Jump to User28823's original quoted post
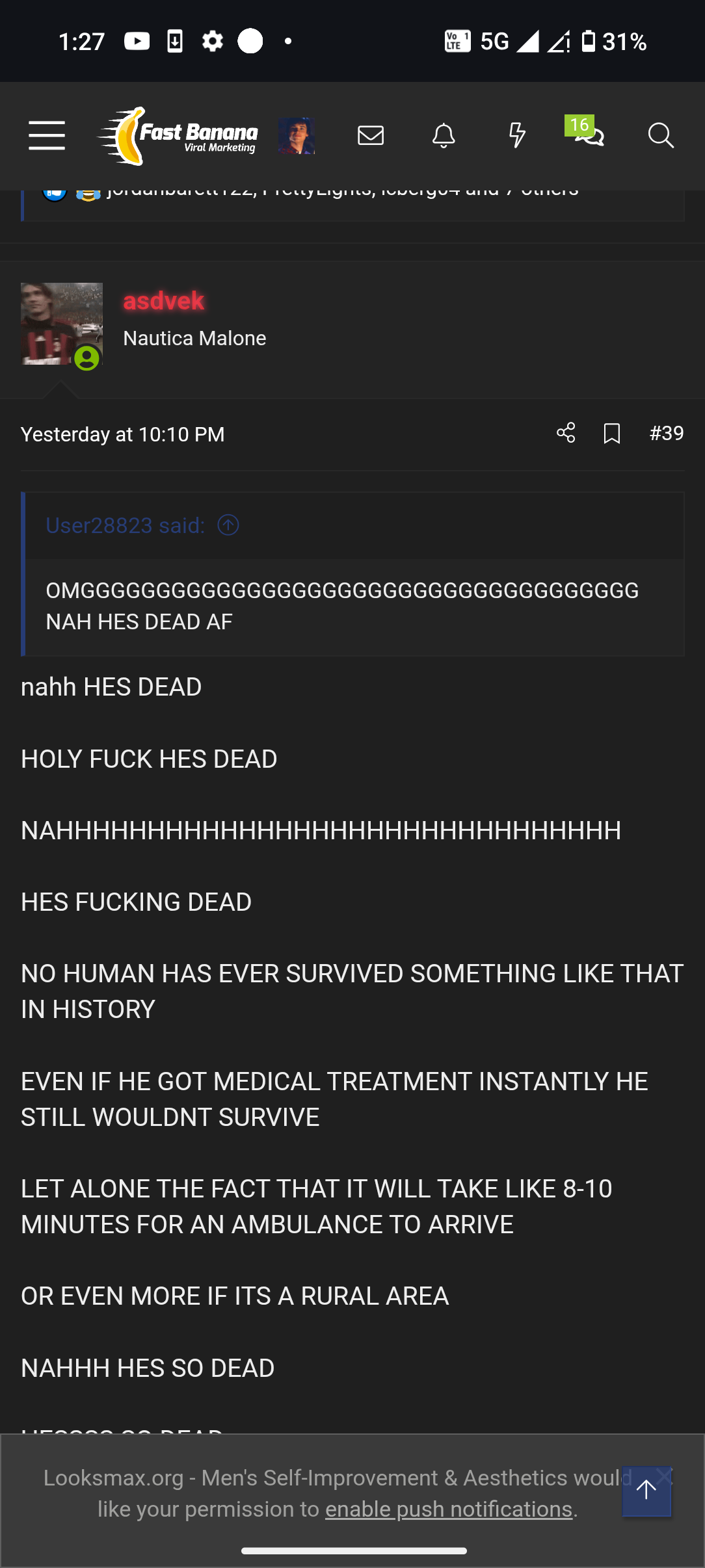Image resolution: width=705 pixels, height=1568 pixels. pyautogui.click(x=228, y=525)
